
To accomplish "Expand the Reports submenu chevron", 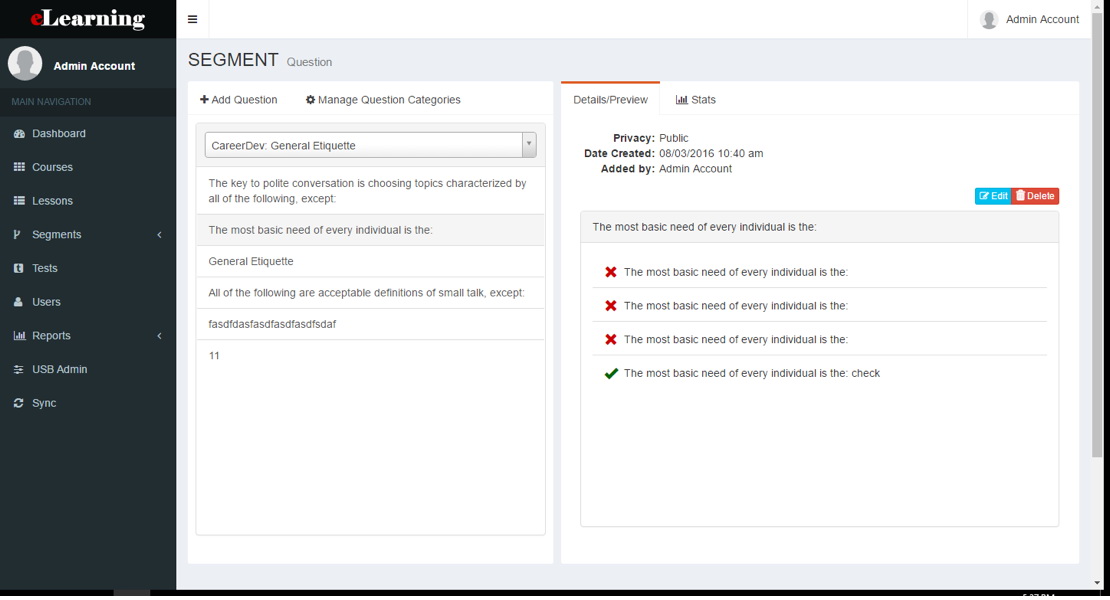I will coord(158,335).
